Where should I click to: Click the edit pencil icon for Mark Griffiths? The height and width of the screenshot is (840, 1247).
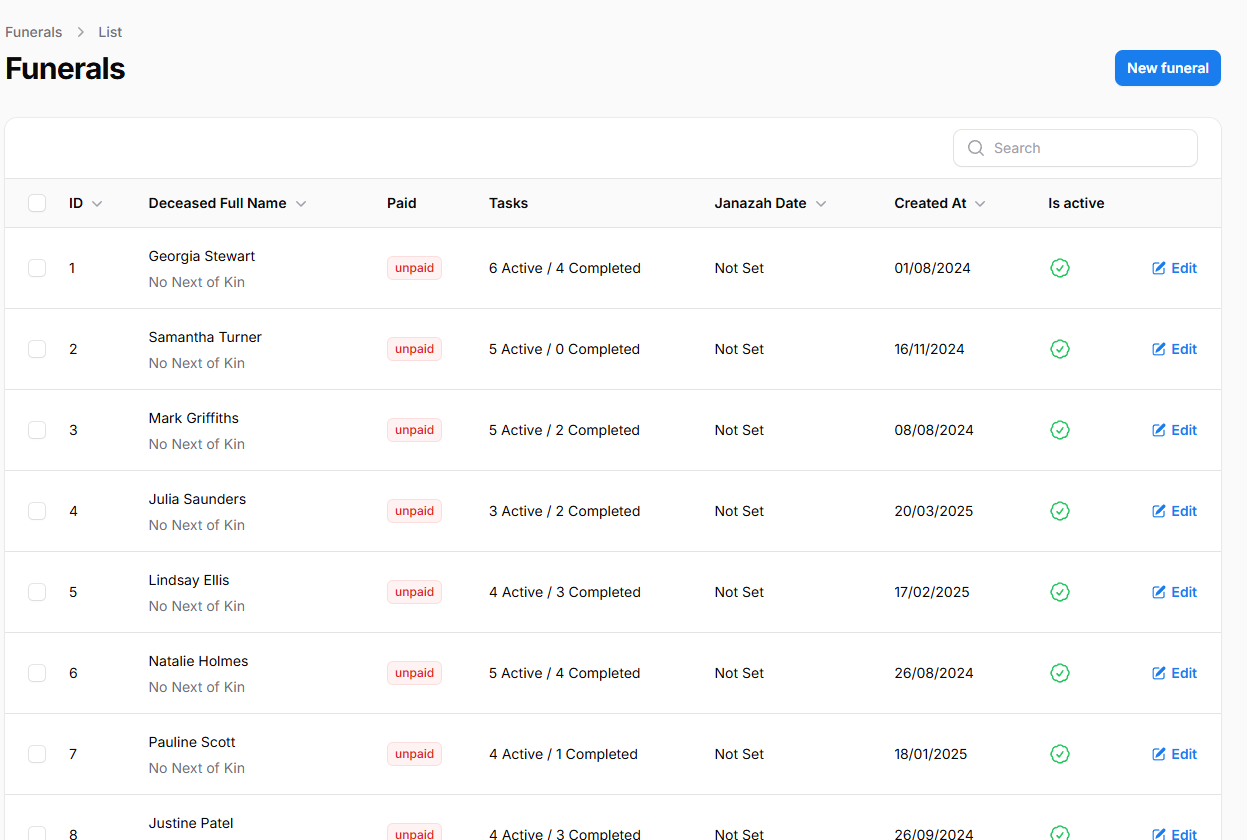(x=1159, y=430)
